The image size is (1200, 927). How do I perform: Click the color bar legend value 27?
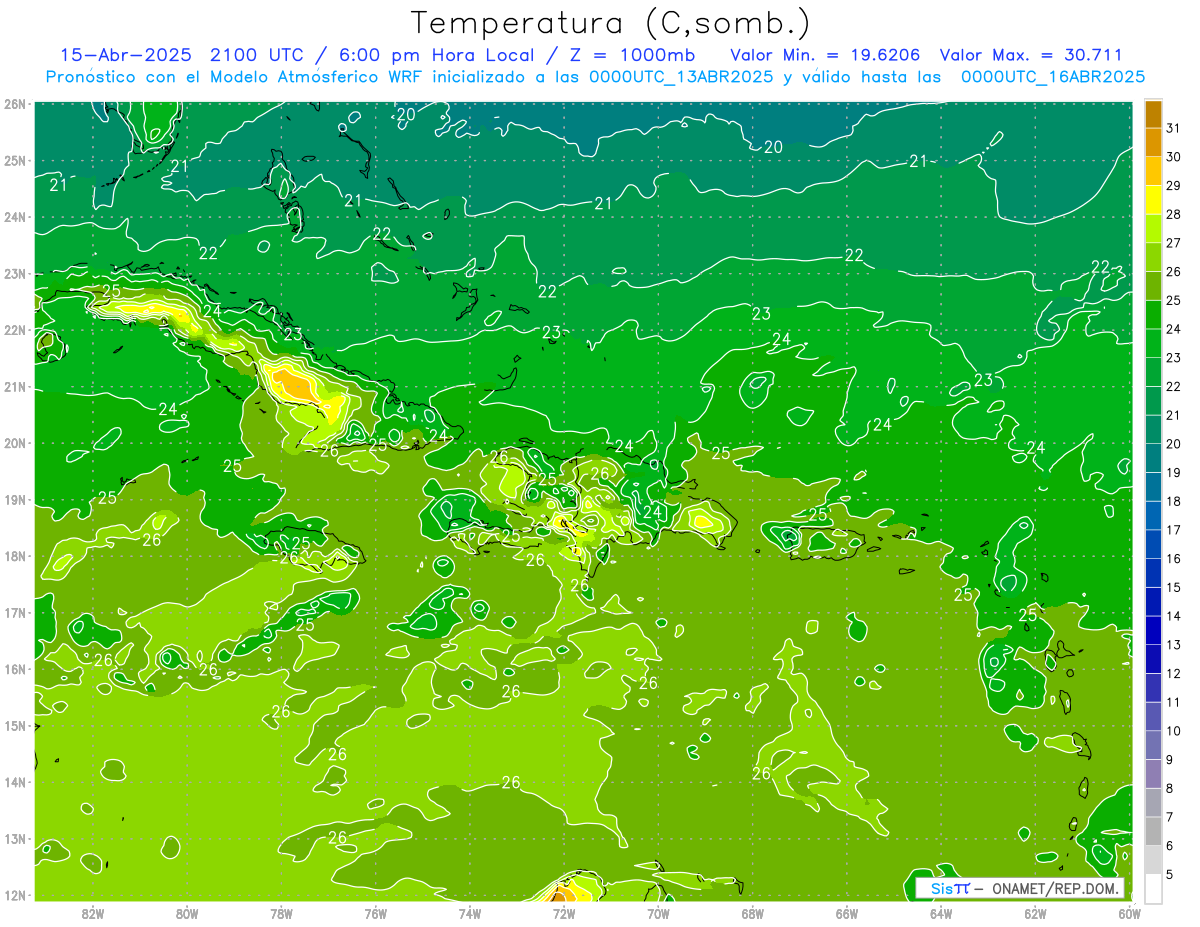[1174, 243]
